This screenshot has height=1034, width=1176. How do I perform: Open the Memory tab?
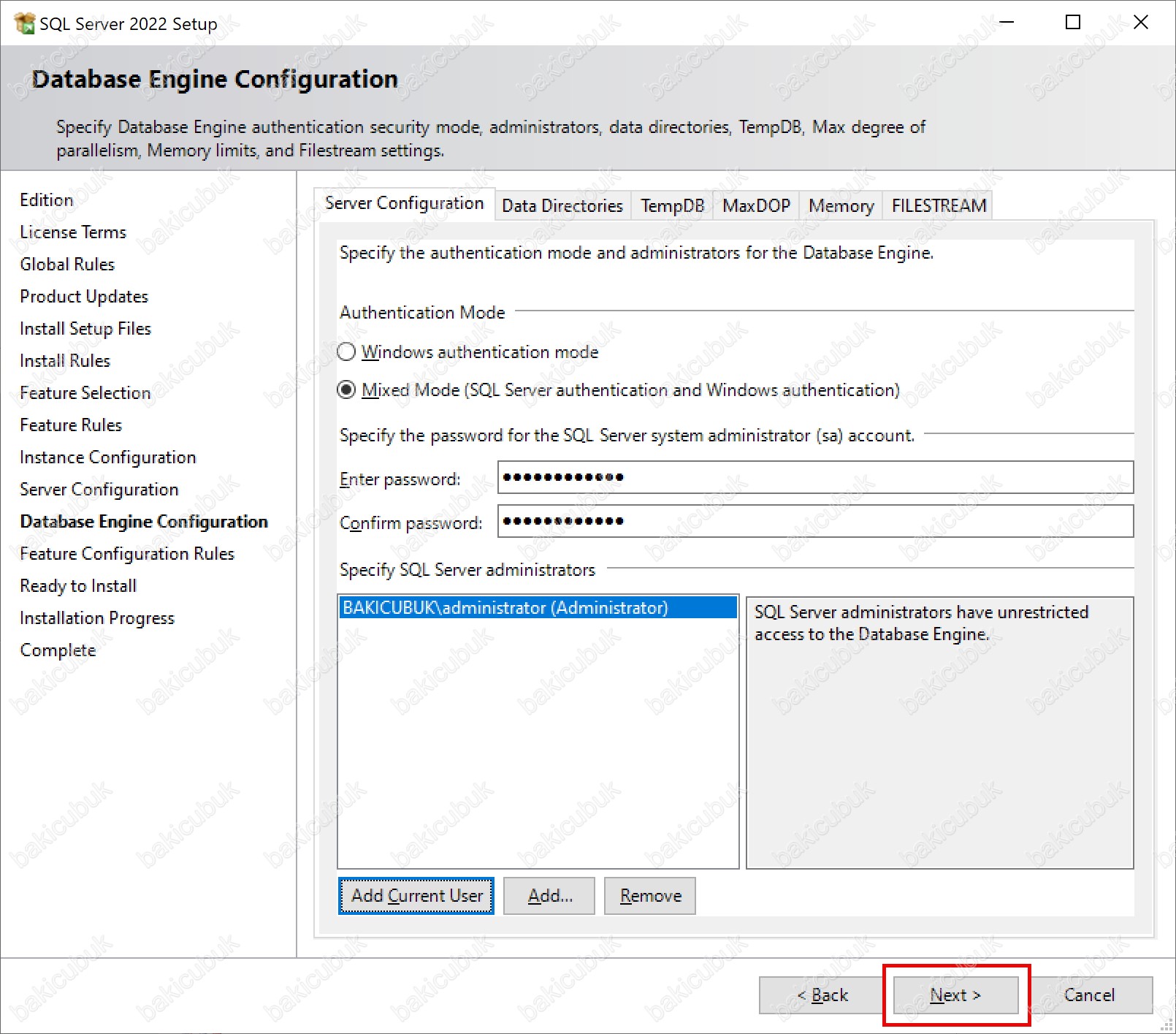pos(841,206)
